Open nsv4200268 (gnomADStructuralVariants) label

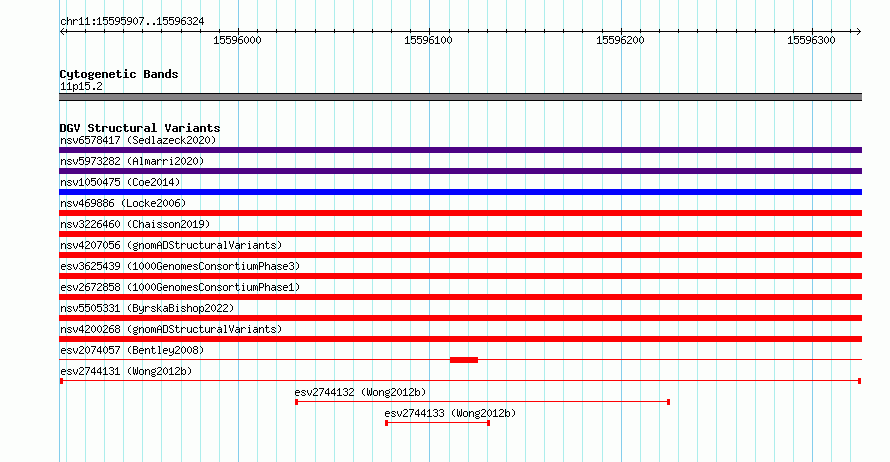tap(171, 329)
